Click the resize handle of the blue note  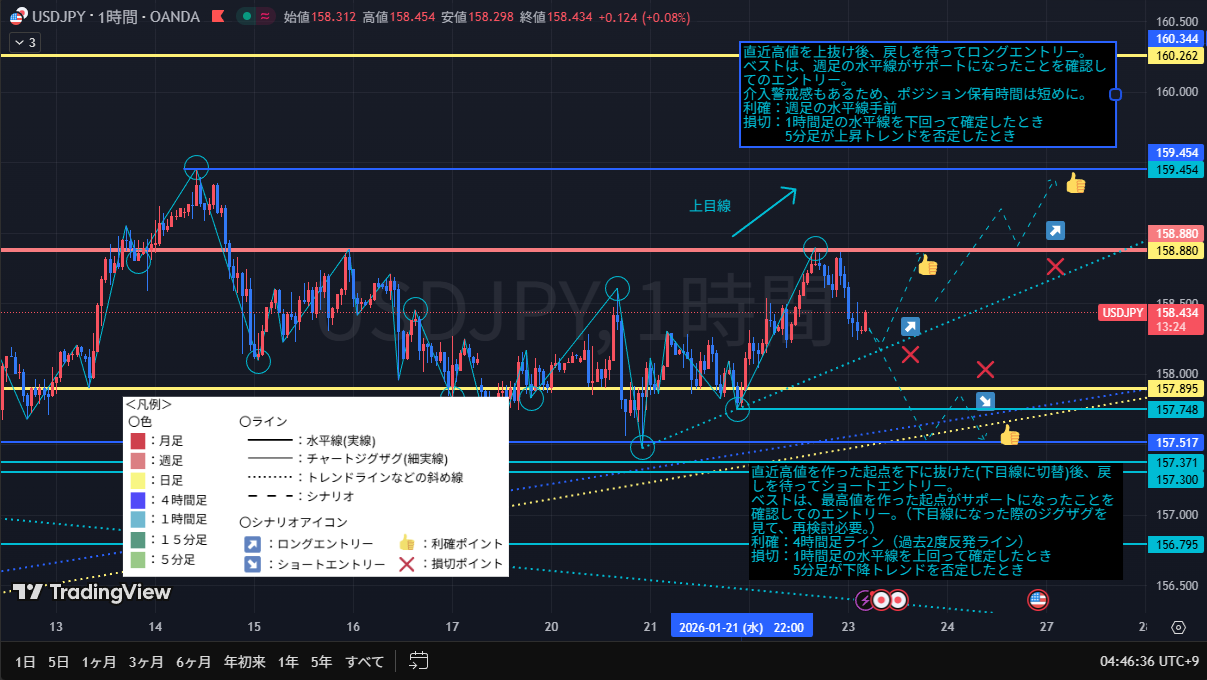point(1115,95)
